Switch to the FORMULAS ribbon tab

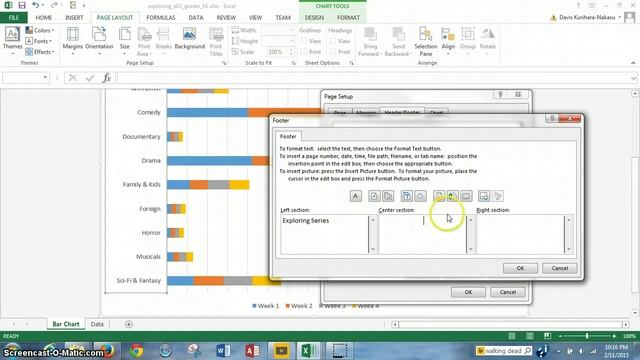[x=161, y=18]
